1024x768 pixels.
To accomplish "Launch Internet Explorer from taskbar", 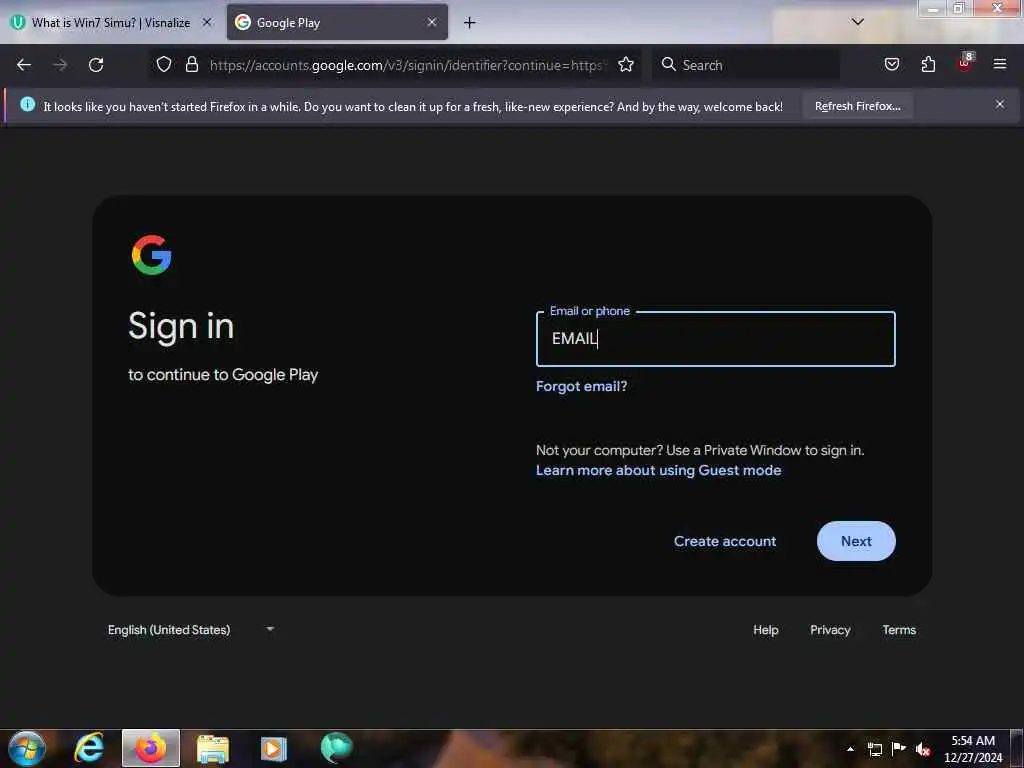I will [89, 748].
